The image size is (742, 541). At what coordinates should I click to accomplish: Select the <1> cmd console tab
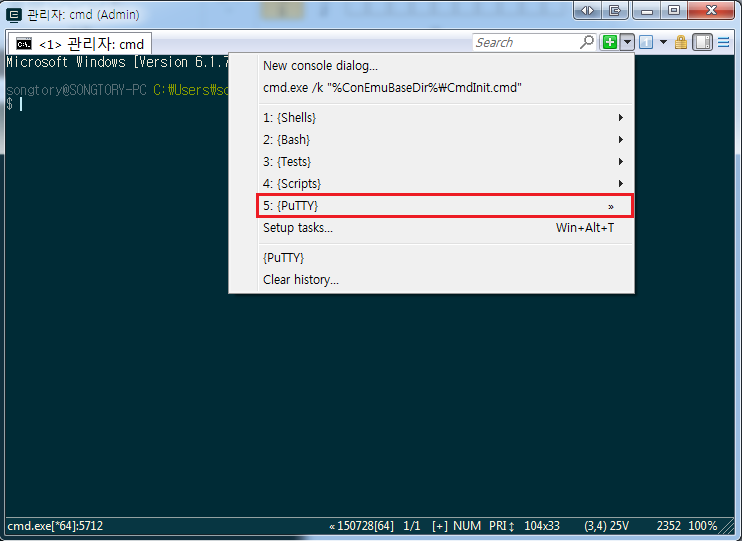coord(80,44)
